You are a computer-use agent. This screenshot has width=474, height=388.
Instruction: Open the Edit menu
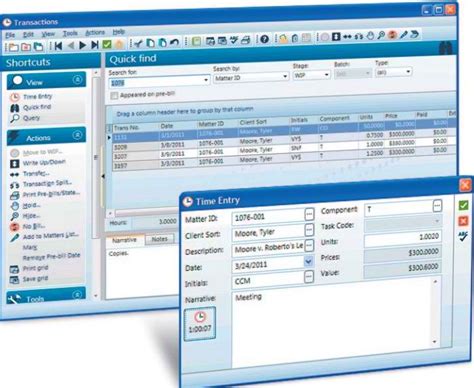coord(28,34)
